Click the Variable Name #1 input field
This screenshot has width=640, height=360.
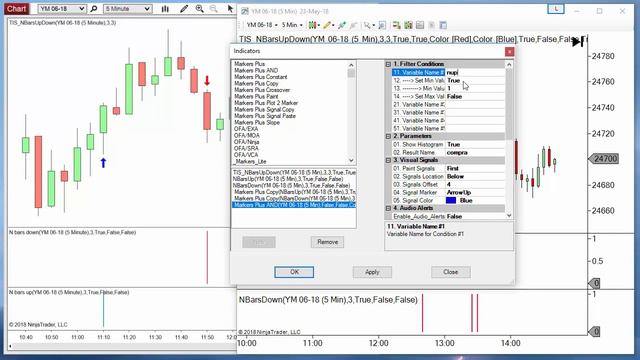475,72
